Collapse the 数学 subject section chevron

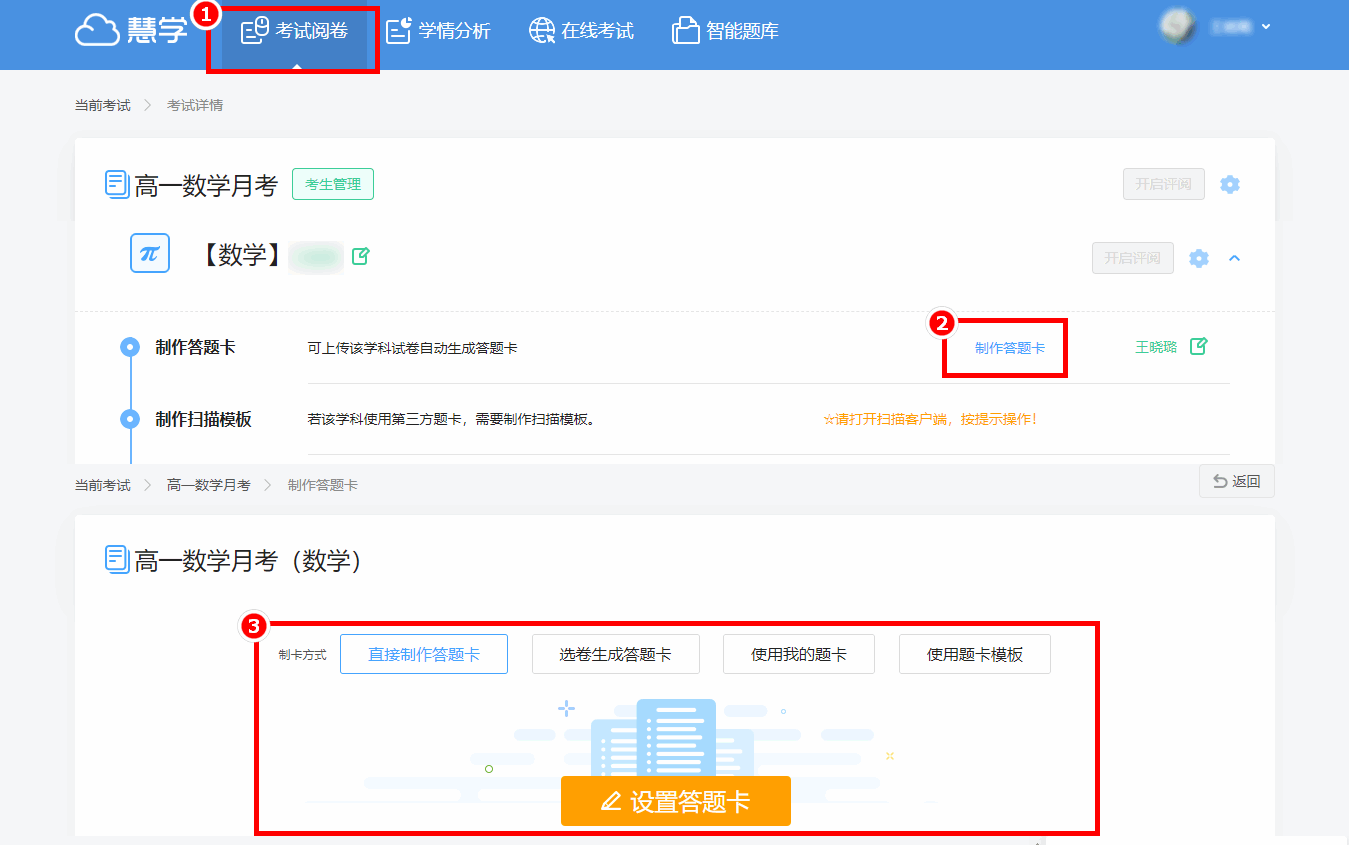pyautogui.click(x=1234, y=258)
